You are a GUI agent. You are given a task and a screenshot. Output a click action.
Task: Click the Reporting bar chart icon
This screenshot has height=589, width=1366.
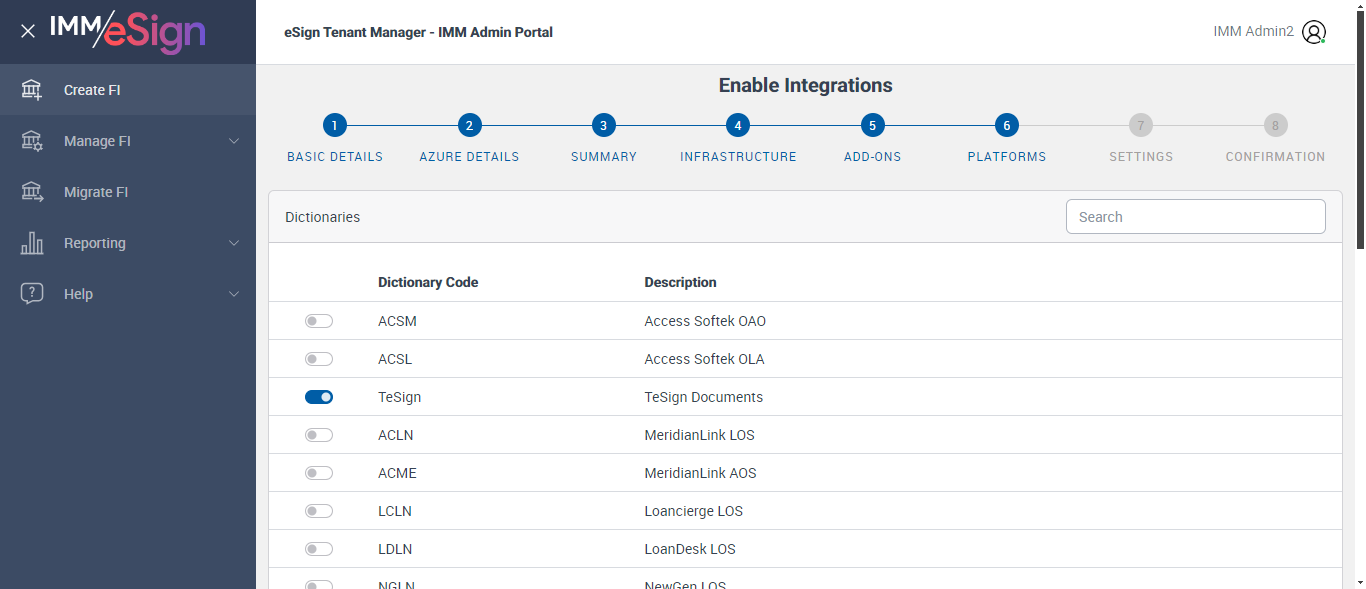click(x=32, y=243)
